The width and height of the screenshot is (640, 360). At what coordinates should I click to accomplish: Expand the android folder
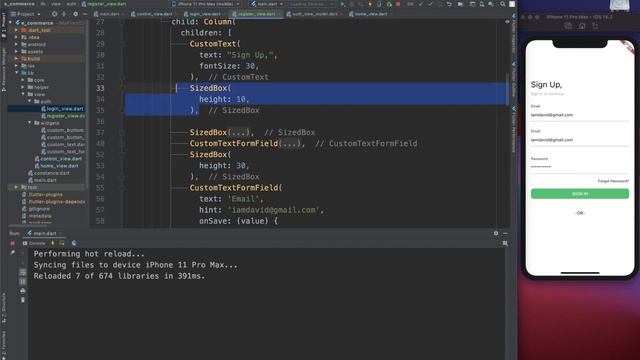17,44
